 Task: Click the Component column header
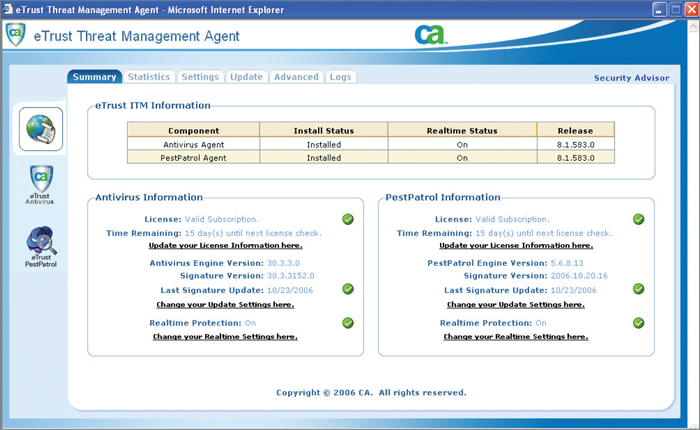pyautogui.click(x=193, y=130)
